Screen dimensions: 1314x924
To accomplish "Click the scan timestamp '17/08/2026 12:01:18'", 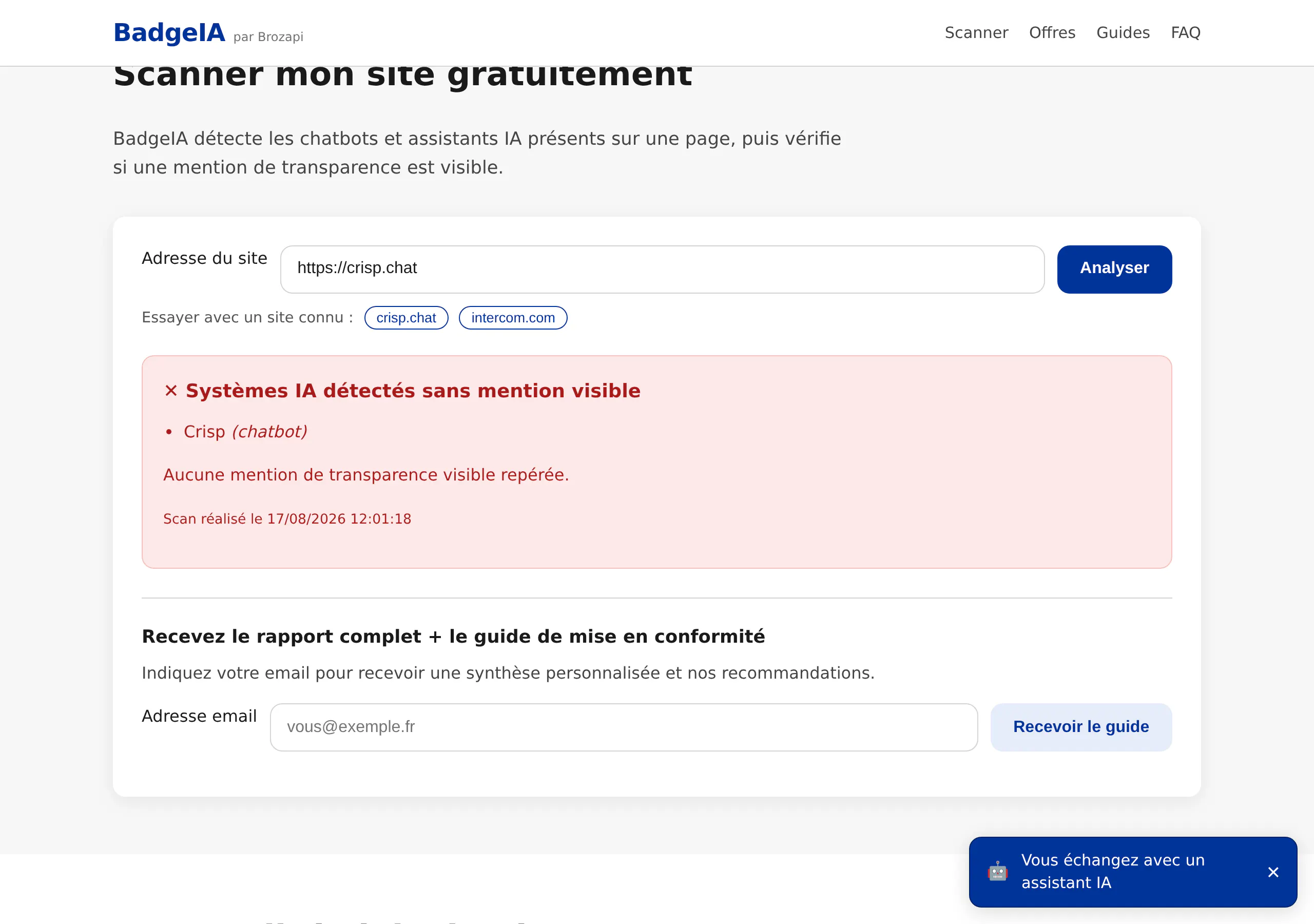I will [339, 518].
